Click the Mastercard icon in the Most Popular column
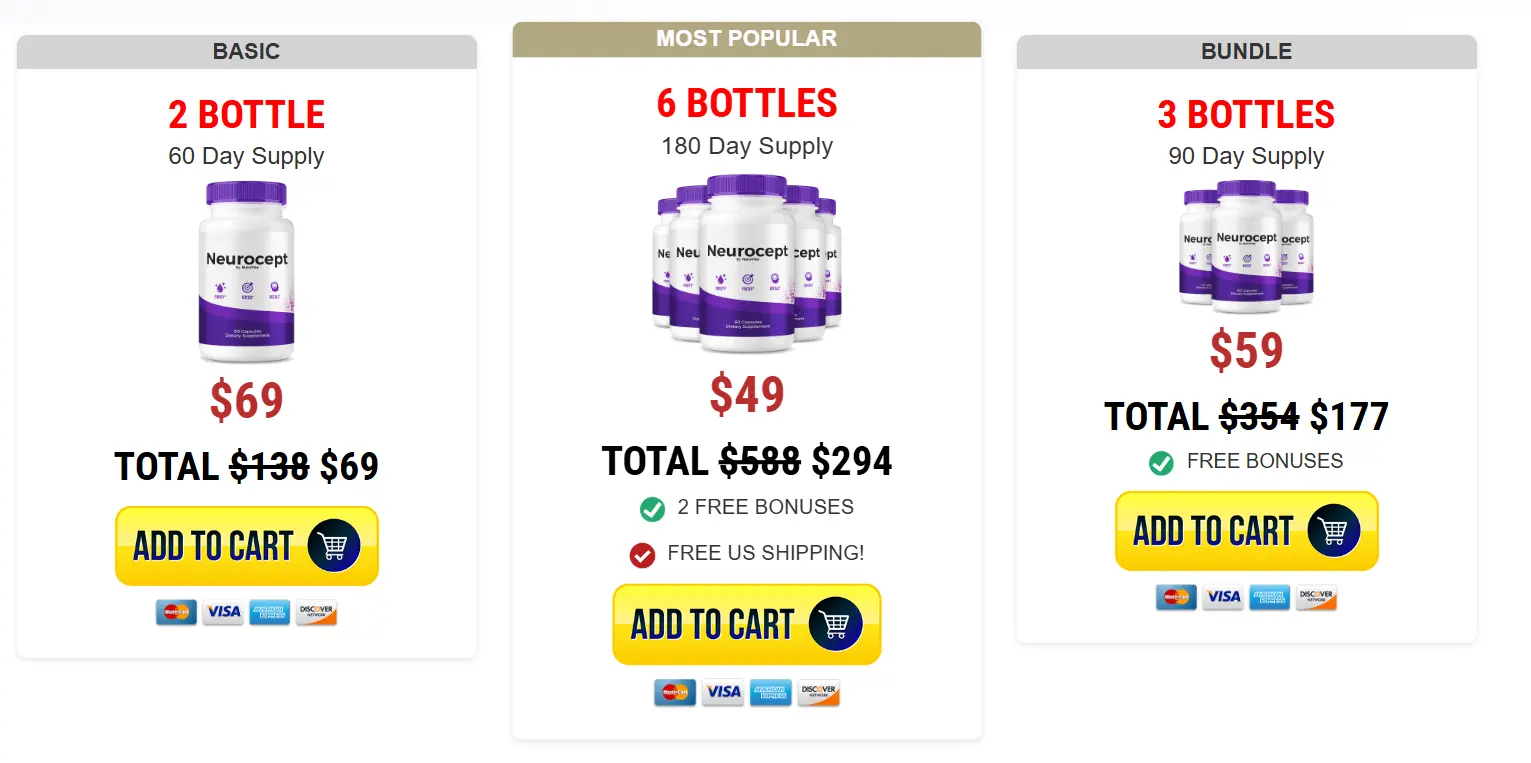This screenshot has width=1531, height=763. pos(676,693)
